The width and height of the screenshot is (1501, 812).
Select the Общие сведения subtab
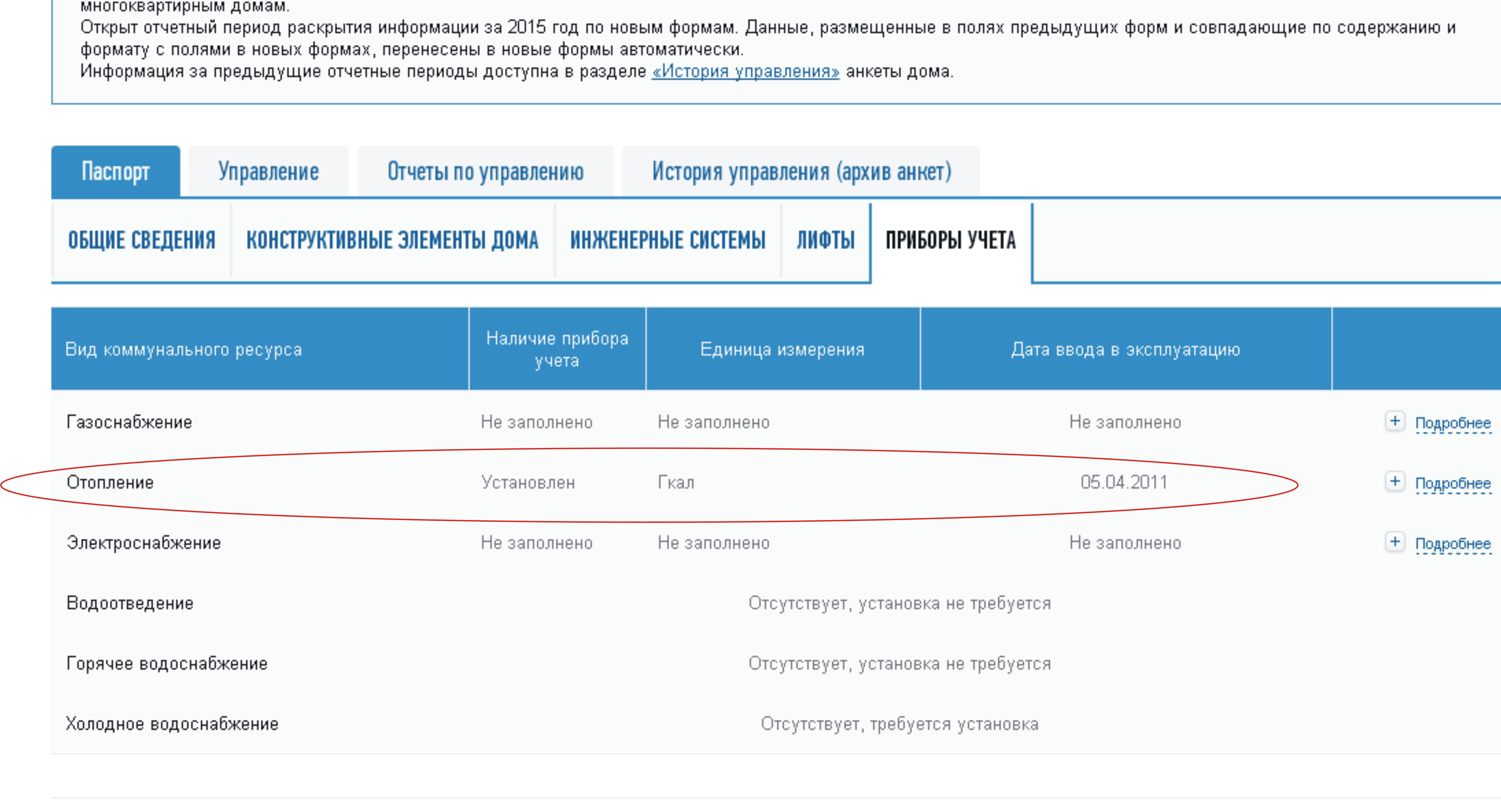tap(142, 241)
